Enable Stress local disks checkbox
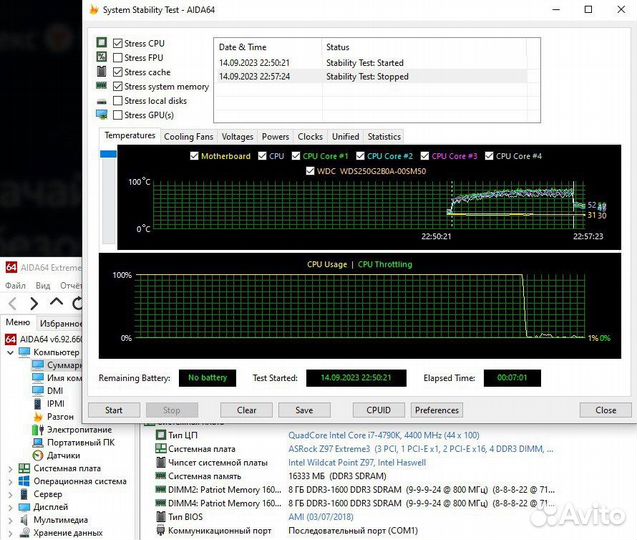This screenshot has height=540, width=637. (118, 100)
